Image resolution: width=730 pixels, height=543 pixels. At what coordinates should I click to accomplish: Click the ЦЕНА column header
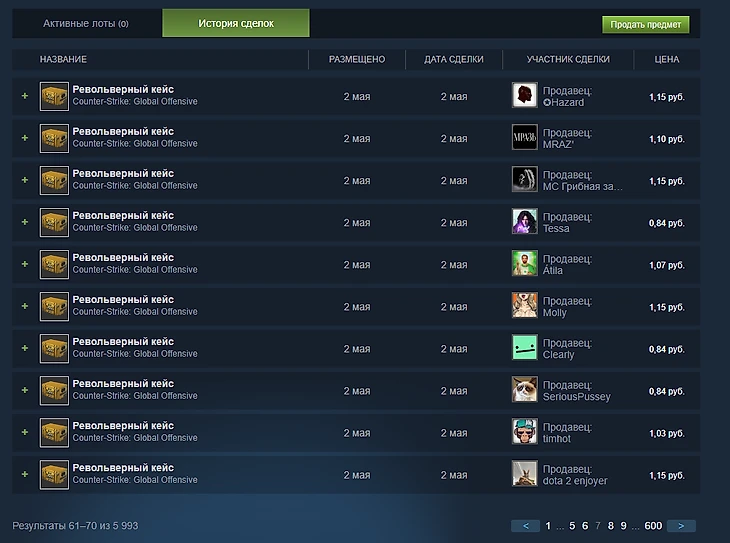[x=667, y=59]
